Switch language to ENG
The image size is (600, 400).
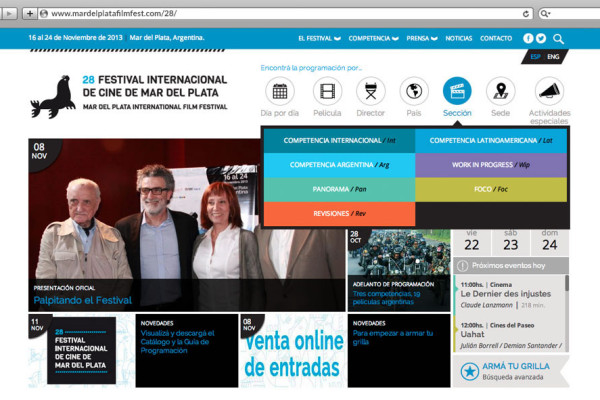tap(553, 57)
